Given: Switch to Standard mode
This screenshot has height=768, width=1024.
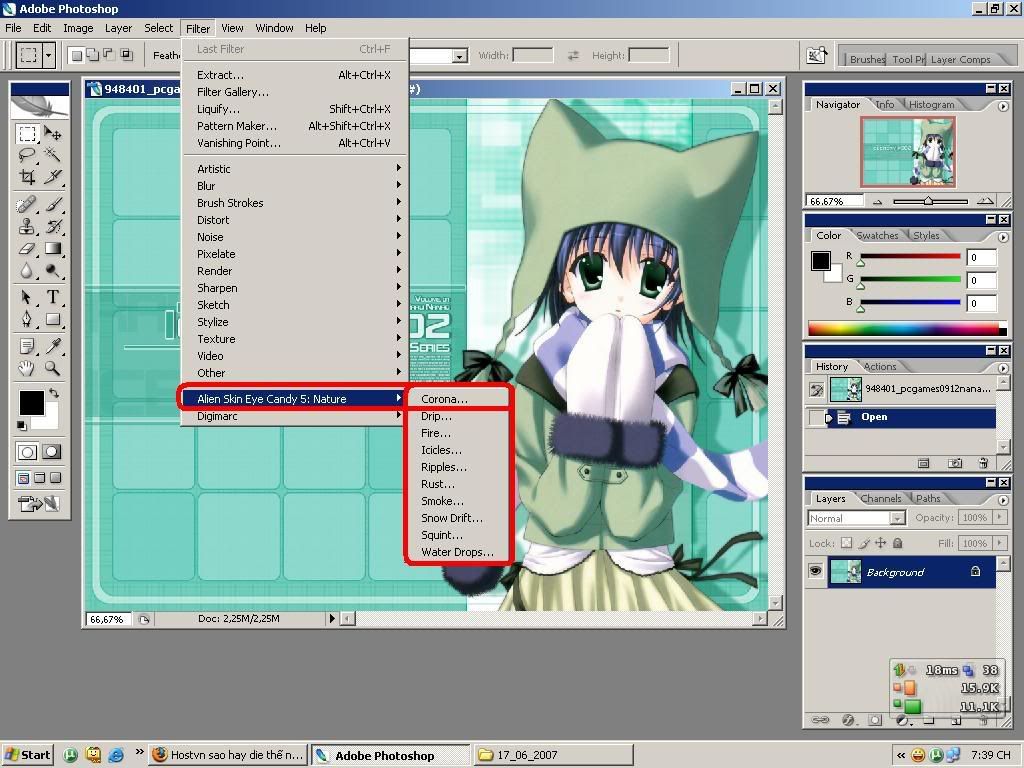Looking at the screenshot, I should [x=27, y=452].
